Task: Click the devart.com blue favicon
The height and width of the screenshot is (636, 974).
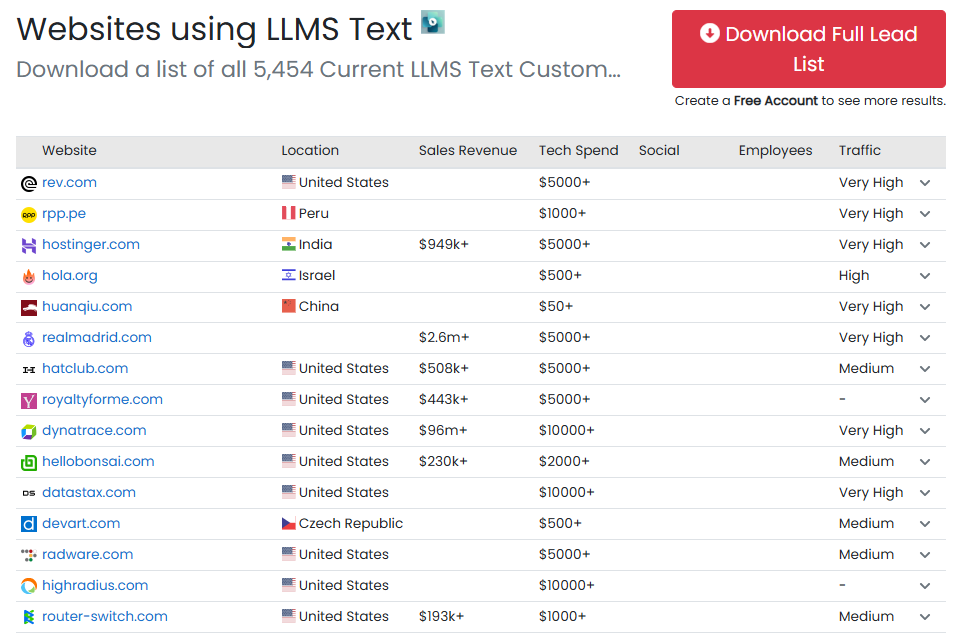Action: 29,524
